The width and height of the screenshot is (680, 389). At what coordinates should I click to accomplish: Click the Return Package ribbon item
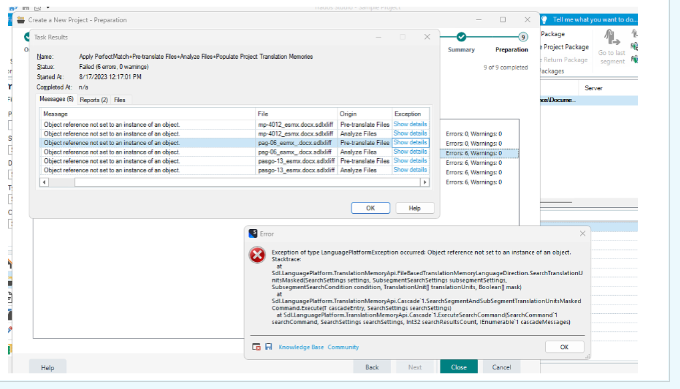[565, 60]
